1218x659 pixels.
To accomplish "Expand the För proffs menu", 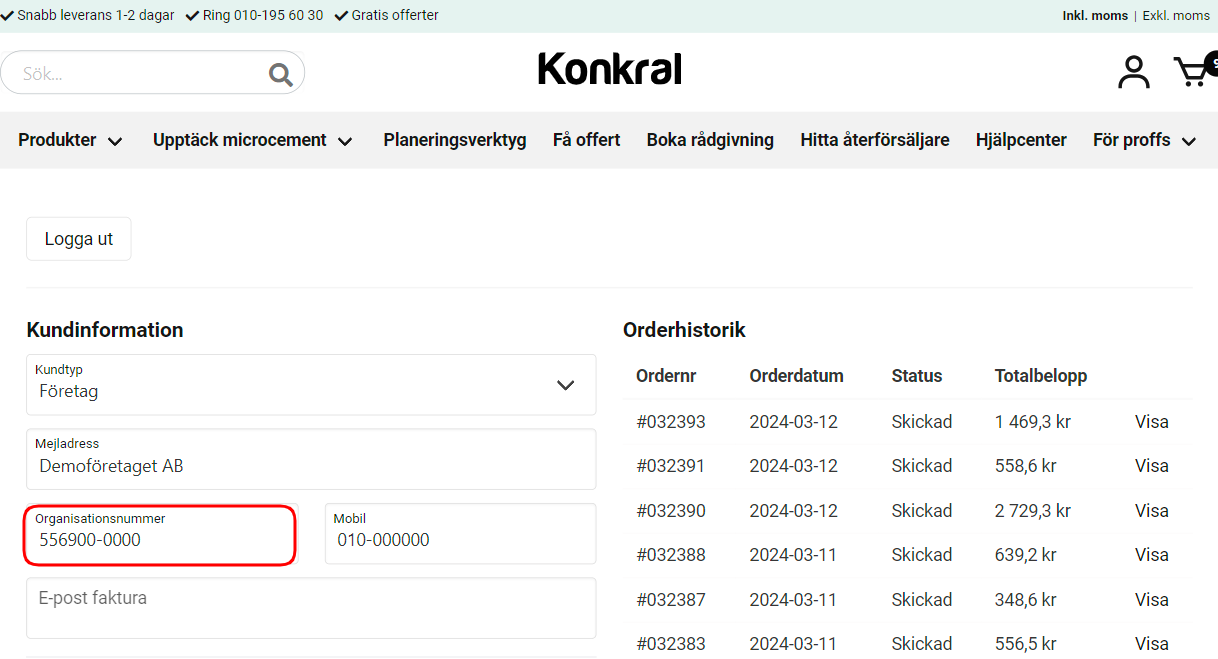I will click(1144, 140).
